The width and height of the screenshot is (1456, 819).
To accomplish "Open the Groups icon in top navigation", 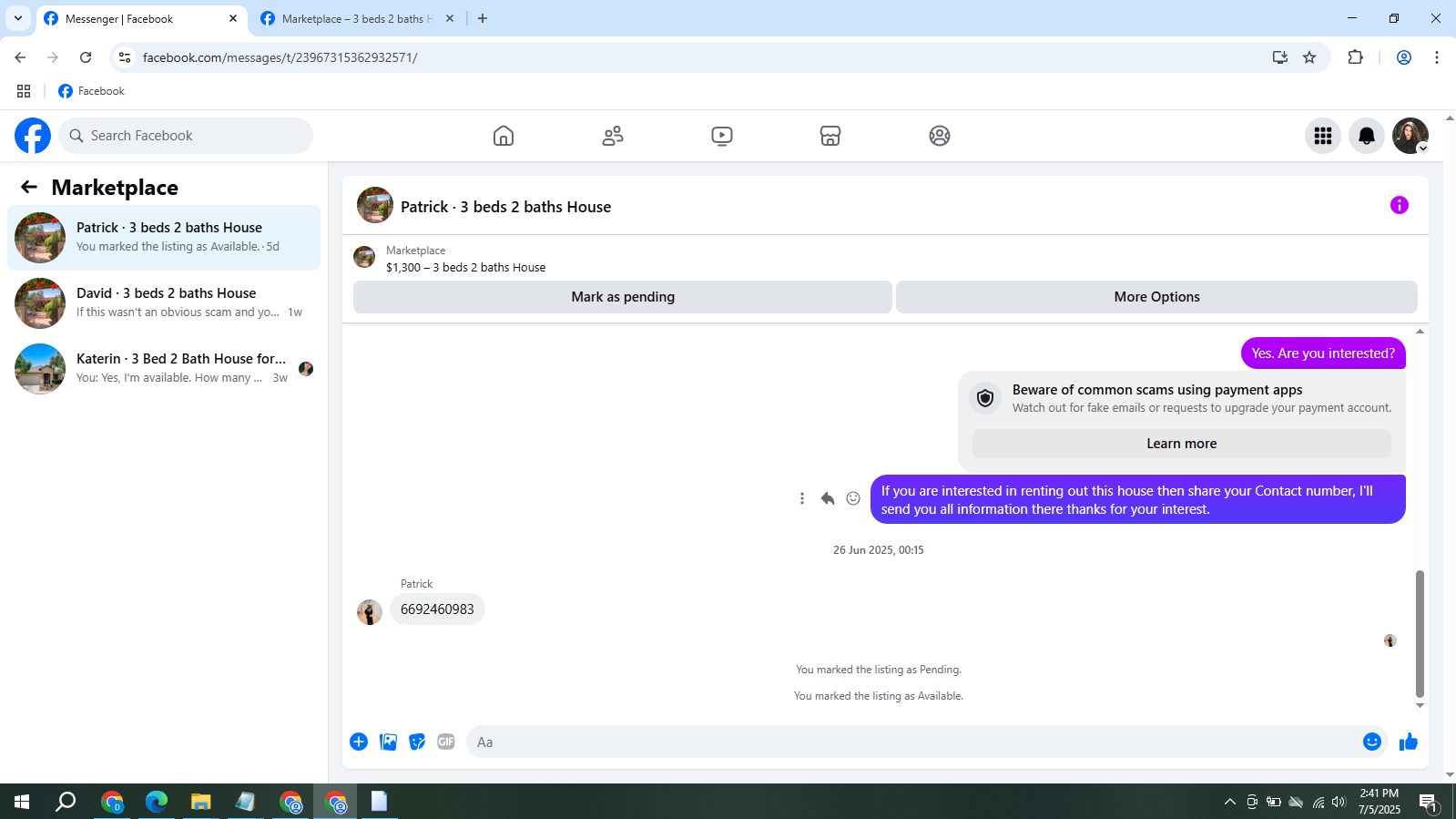I will tap(940, 136).
